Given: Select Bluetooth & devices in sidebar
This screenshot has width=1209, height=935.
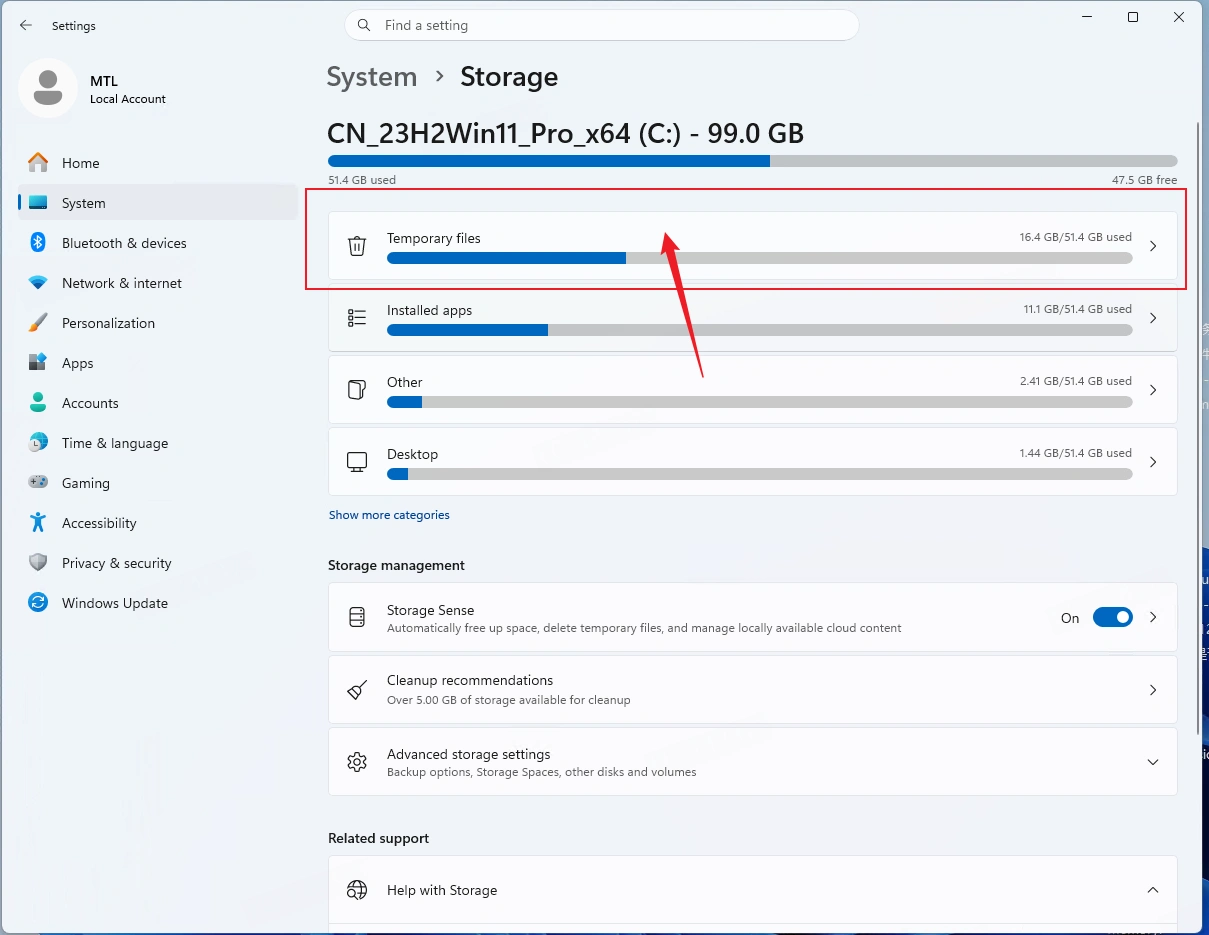Looking at the screenshot, I should [158, 243].
